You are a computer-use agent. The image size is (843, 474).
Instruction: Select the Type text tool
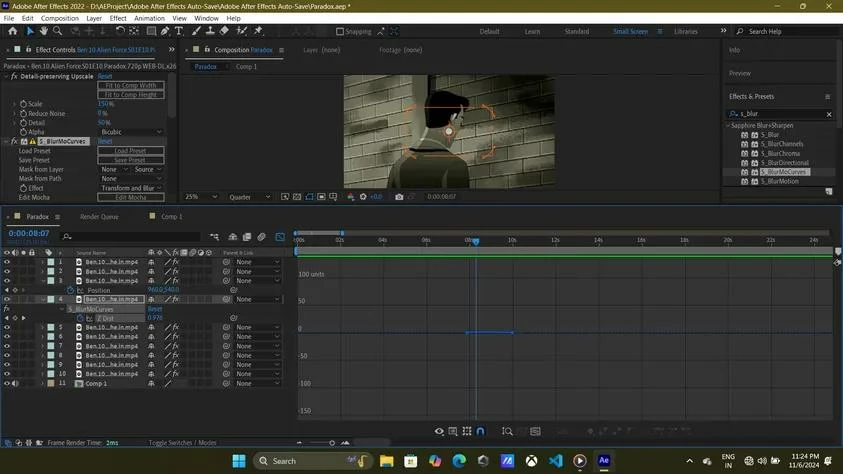[179, 31]
